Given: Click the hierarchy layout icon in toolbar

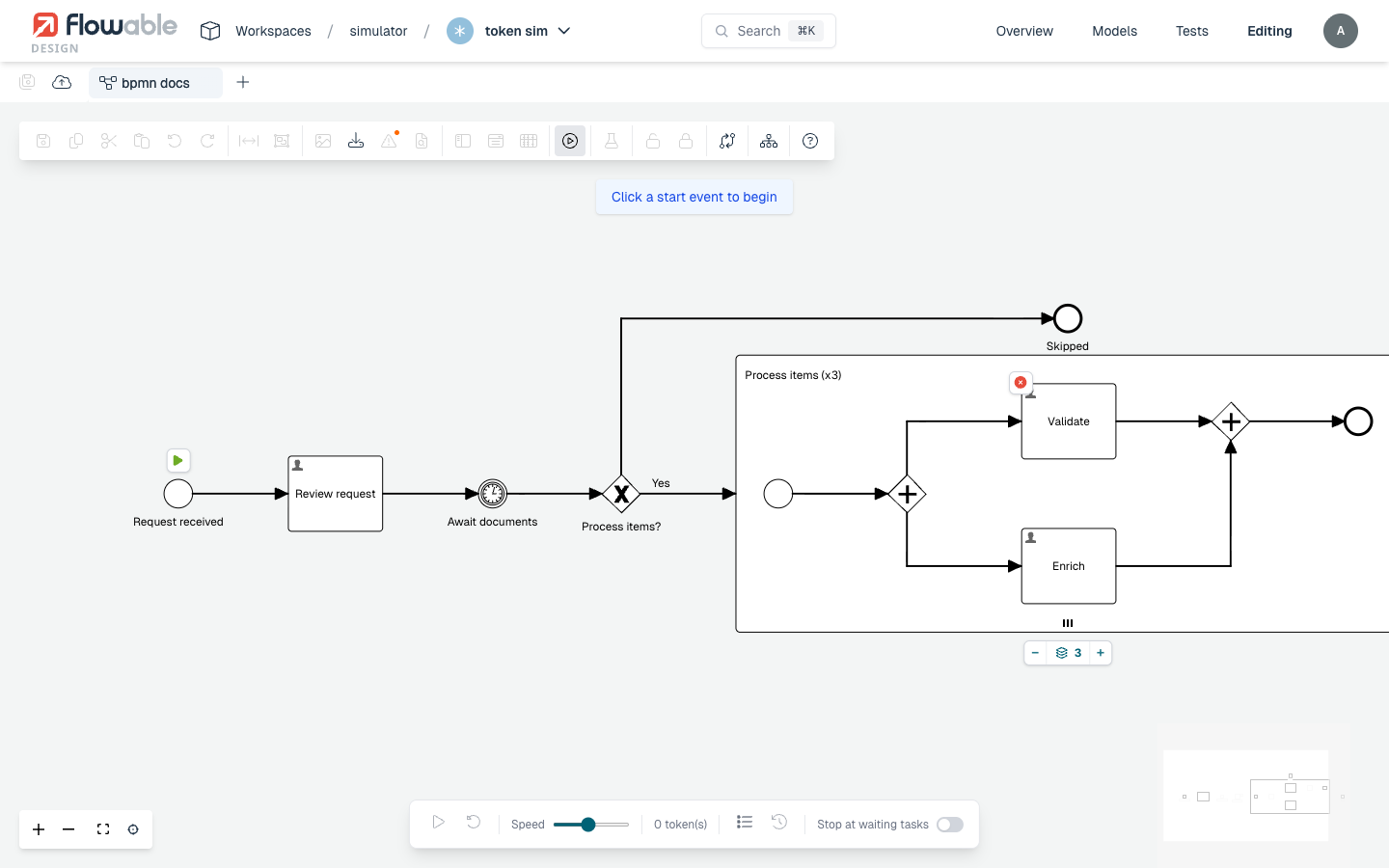Looking at the screenshot, I should [769, 141].
